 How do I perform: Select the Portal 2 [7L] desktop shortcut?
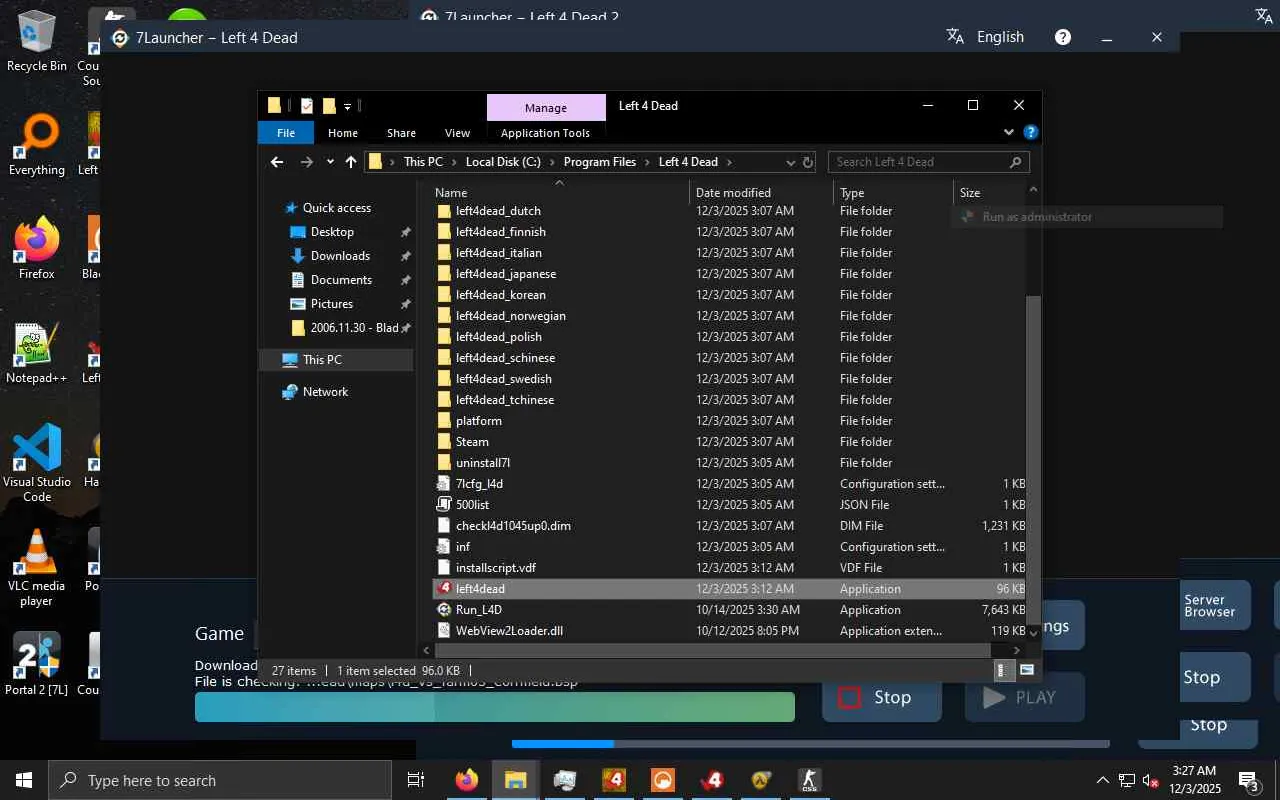(x=39, y=663)
